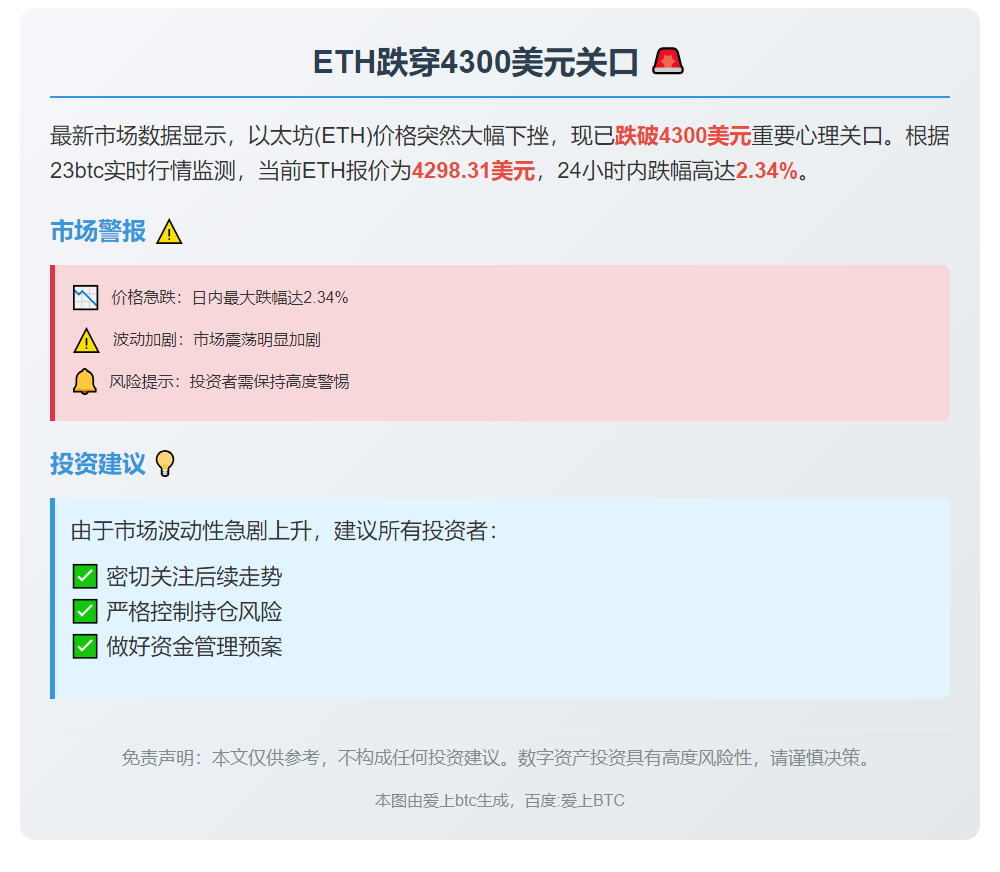Click the red siren icon in the title
Screen dimensions: 1000x872
pyautogui.click(x=667, y=60)
